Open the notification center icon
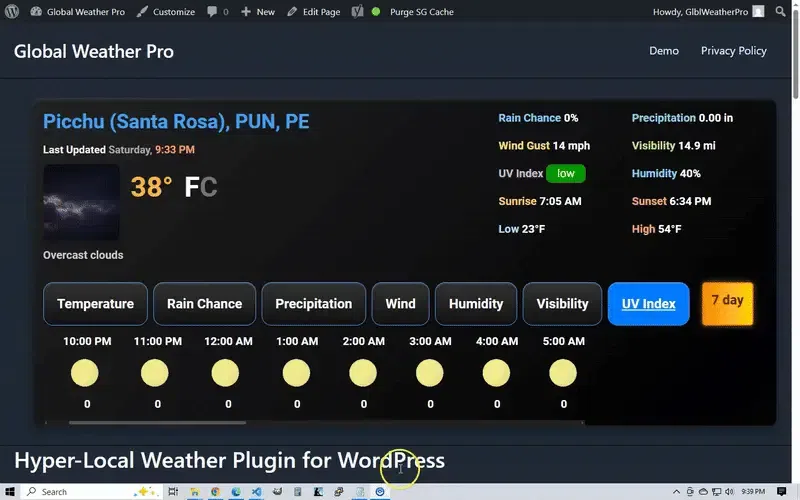800x500 pixels. [x=781, y=491]
